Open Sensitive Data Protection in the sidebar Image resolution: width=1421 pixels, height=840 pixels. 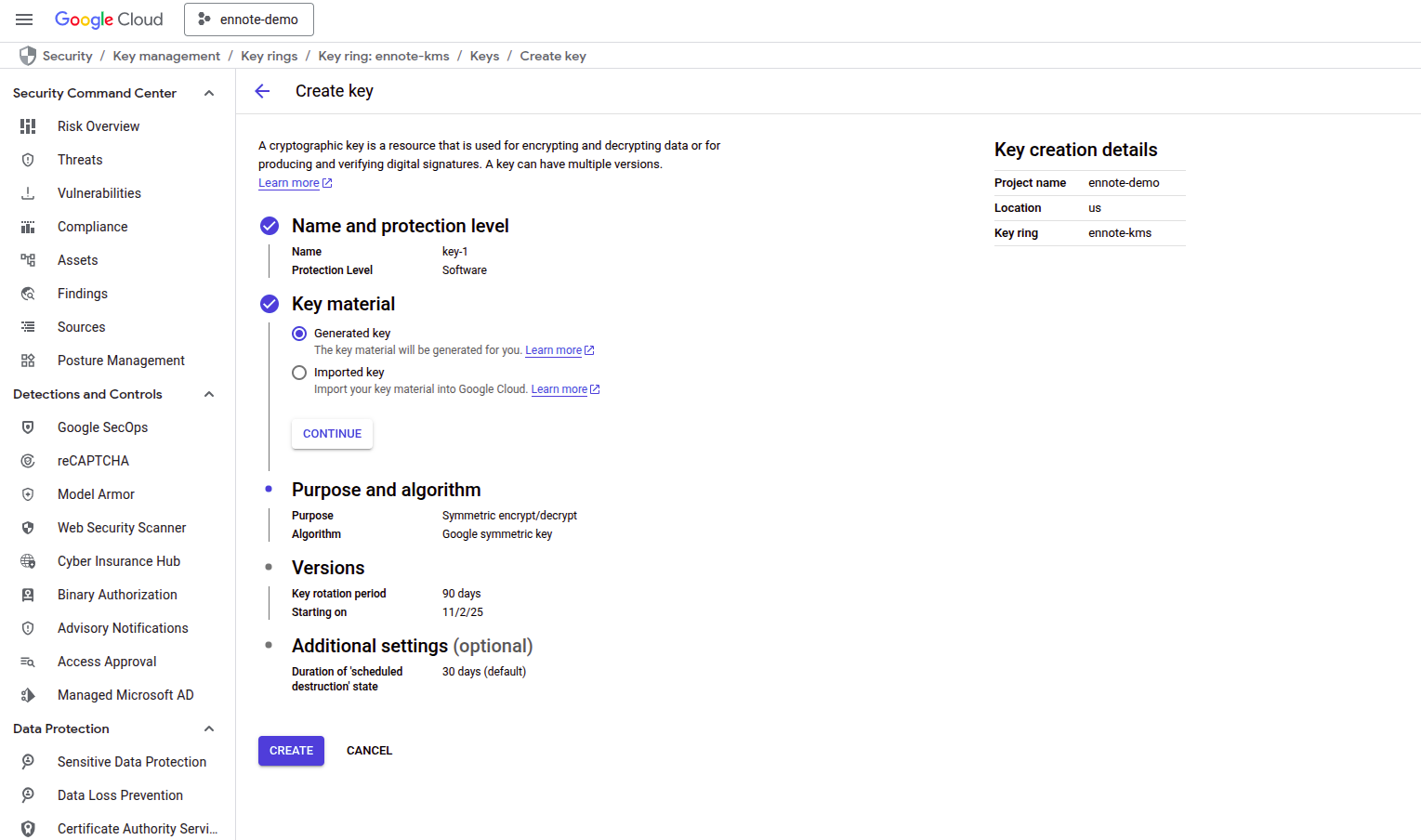[132, 762]
